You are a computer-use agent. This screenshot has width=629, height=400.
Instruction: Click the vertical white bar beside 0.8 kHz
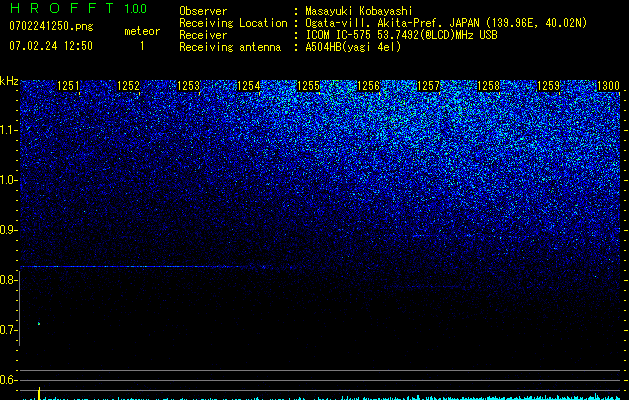coord(20,308)
